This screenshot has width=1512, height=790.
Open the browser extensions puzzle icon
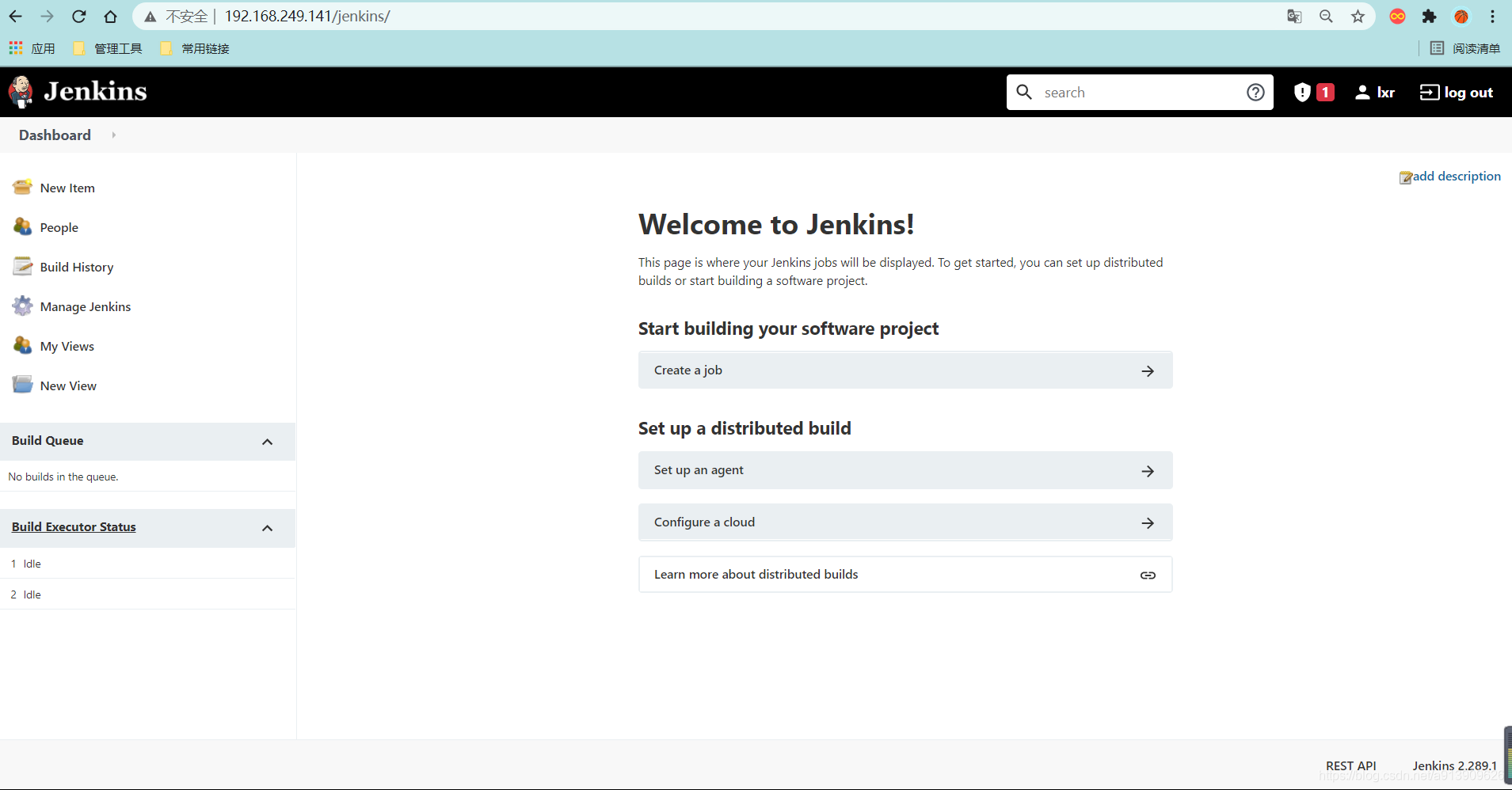pos(1429,16)
